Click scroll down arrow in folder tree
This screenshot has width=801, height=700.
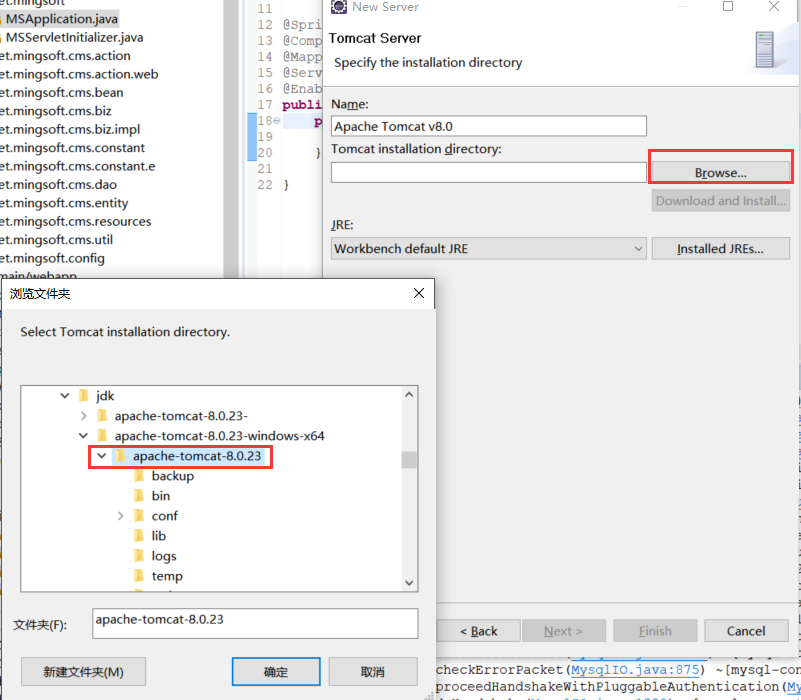409,583
